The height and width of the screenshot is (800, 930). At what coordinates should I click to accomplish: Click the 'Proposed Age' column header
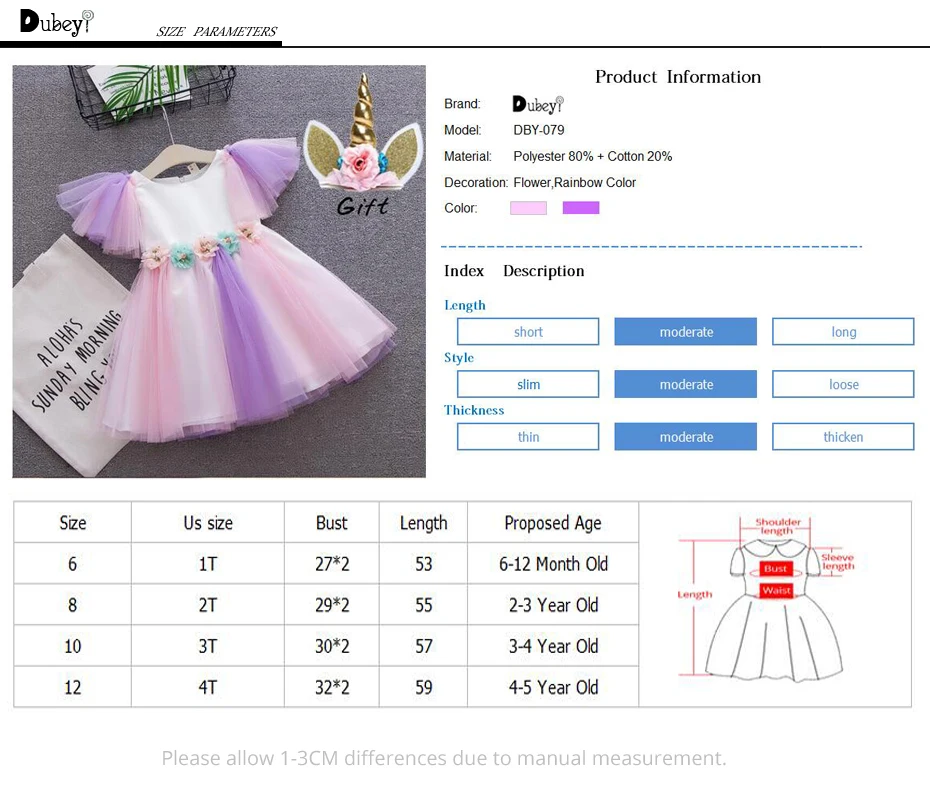(553, 522)
